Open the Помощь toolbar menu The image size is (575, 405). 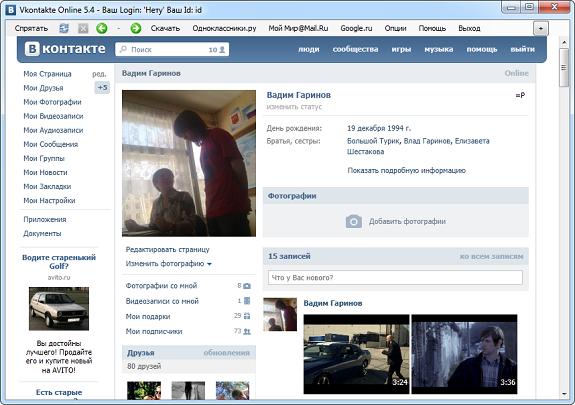click(432, 28)
